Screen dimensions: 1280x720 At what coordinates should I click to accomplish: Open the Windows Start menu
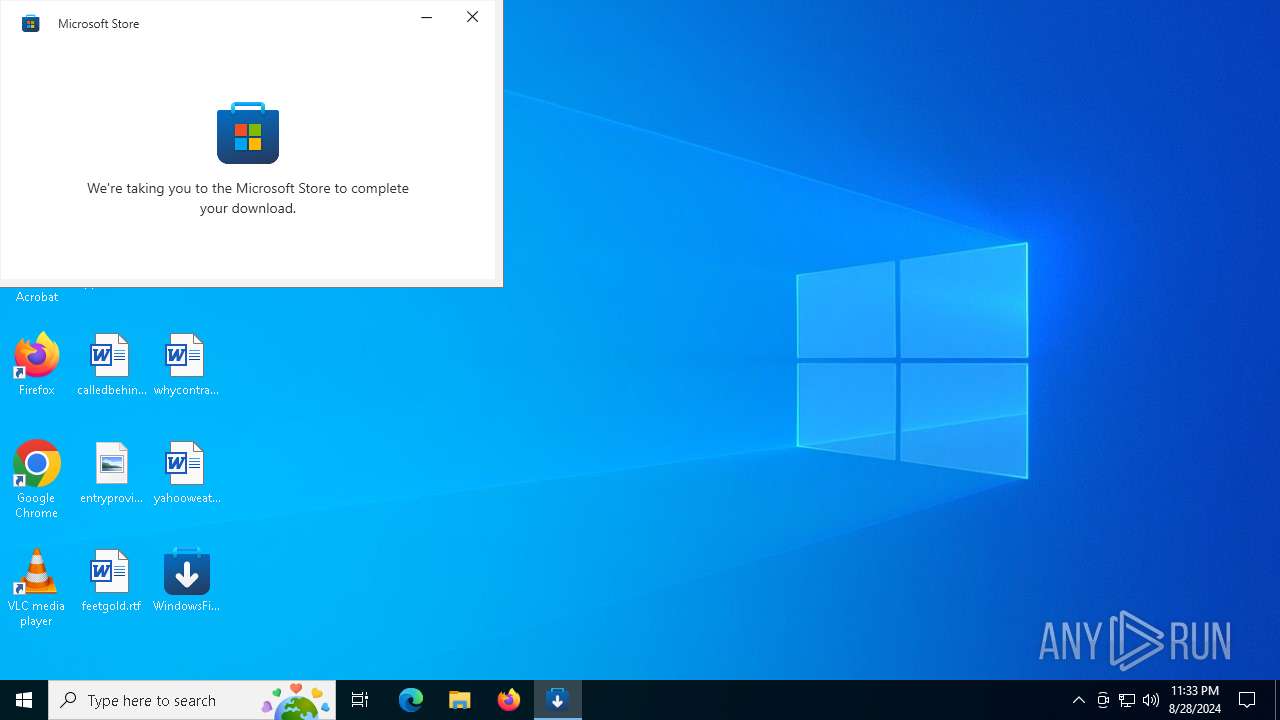(x=24, y=700)
